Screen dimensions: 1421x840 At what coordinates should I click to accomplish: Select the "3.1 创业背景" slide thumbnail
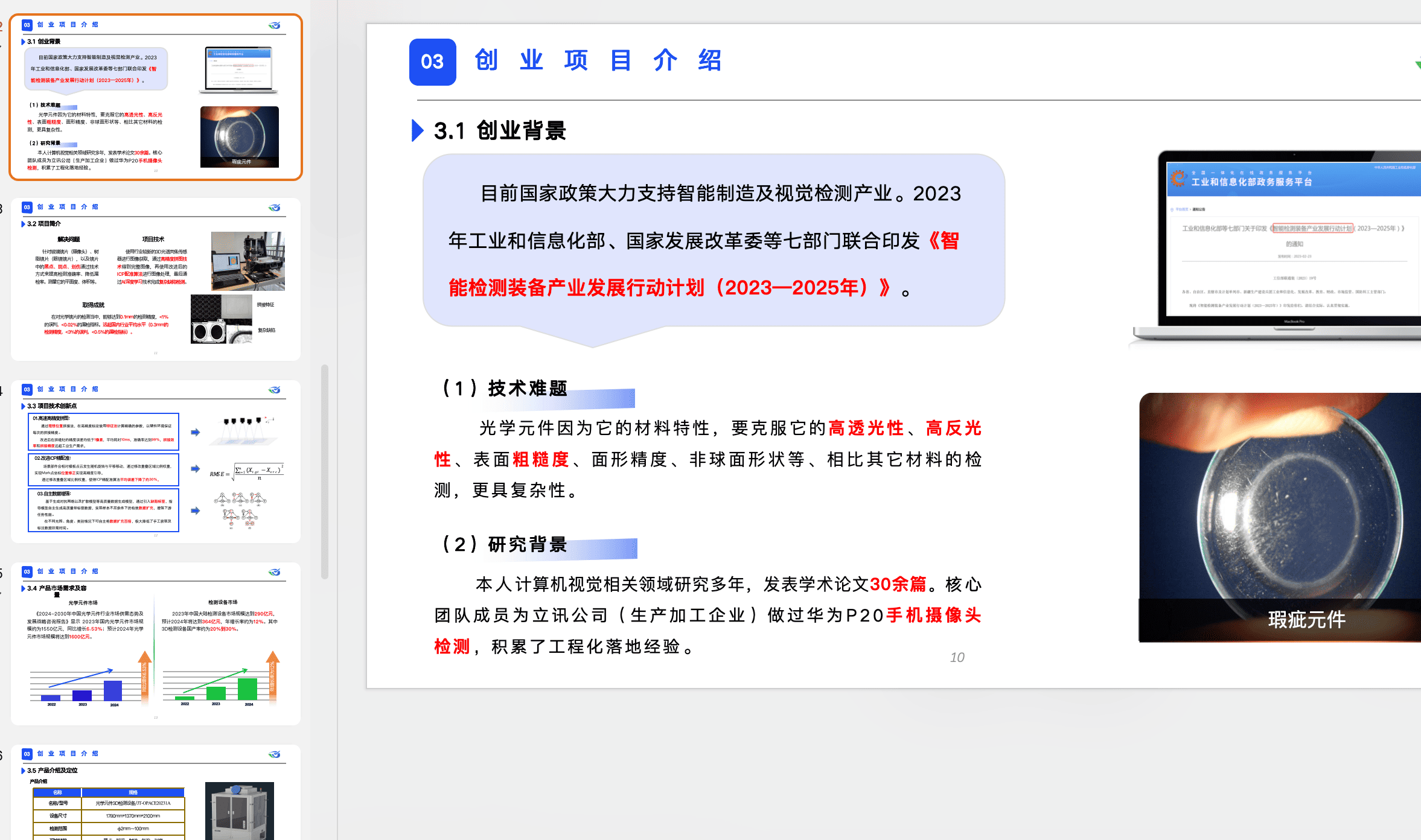coord(156,97)
